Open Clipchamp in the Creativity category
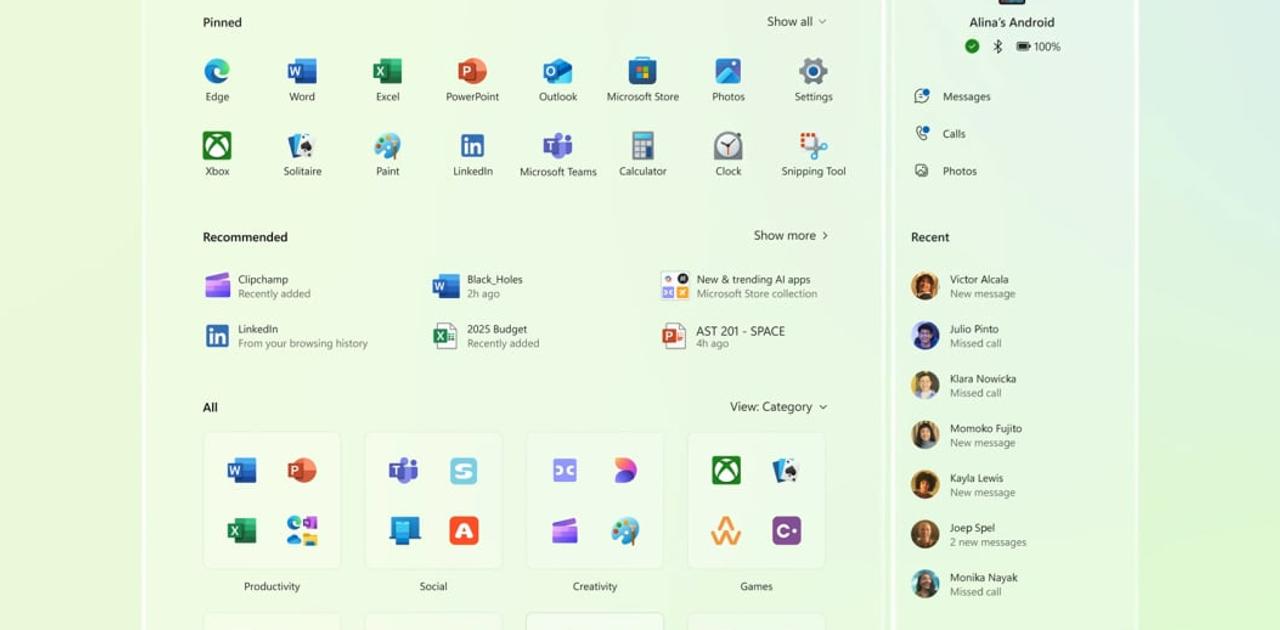Viewport: 1280px width, 630px height. tap(565, 531)
